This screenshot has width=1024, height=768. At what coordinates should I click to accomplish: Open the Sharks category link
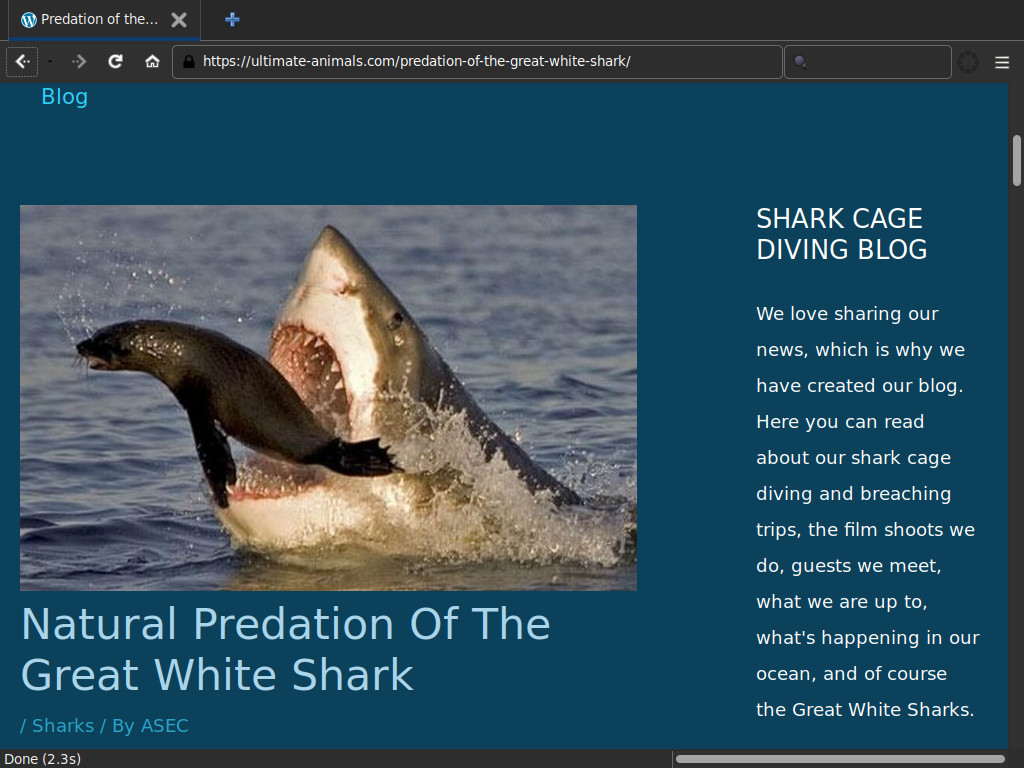tap(63, 726)
